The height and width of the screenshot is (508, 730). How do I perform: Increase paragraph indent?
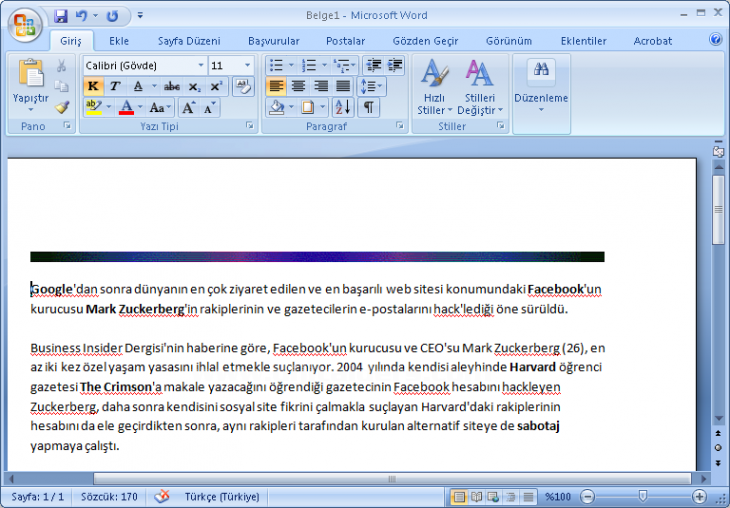tap(395, 65)
